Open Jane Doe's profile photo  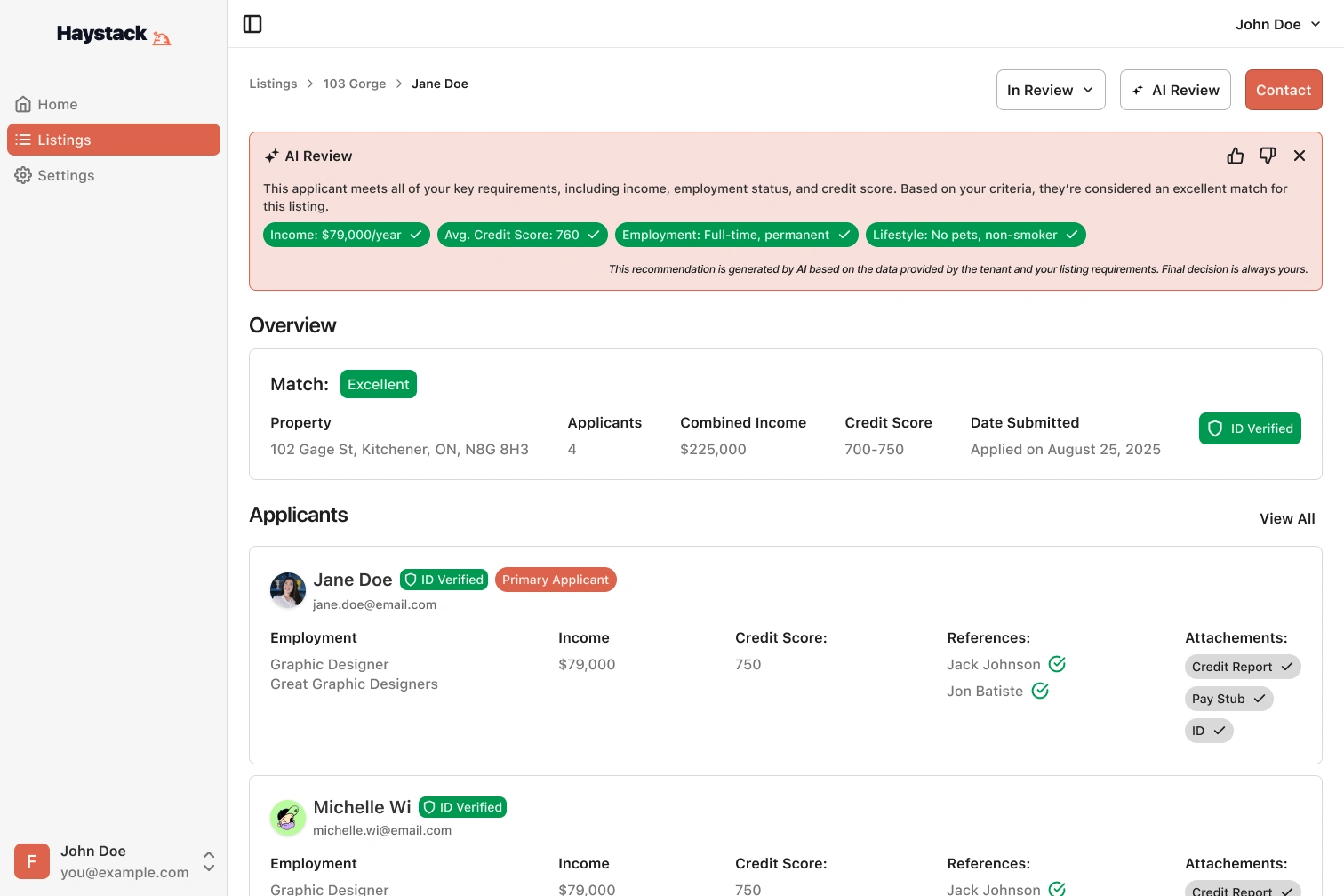tap(287, 590)
